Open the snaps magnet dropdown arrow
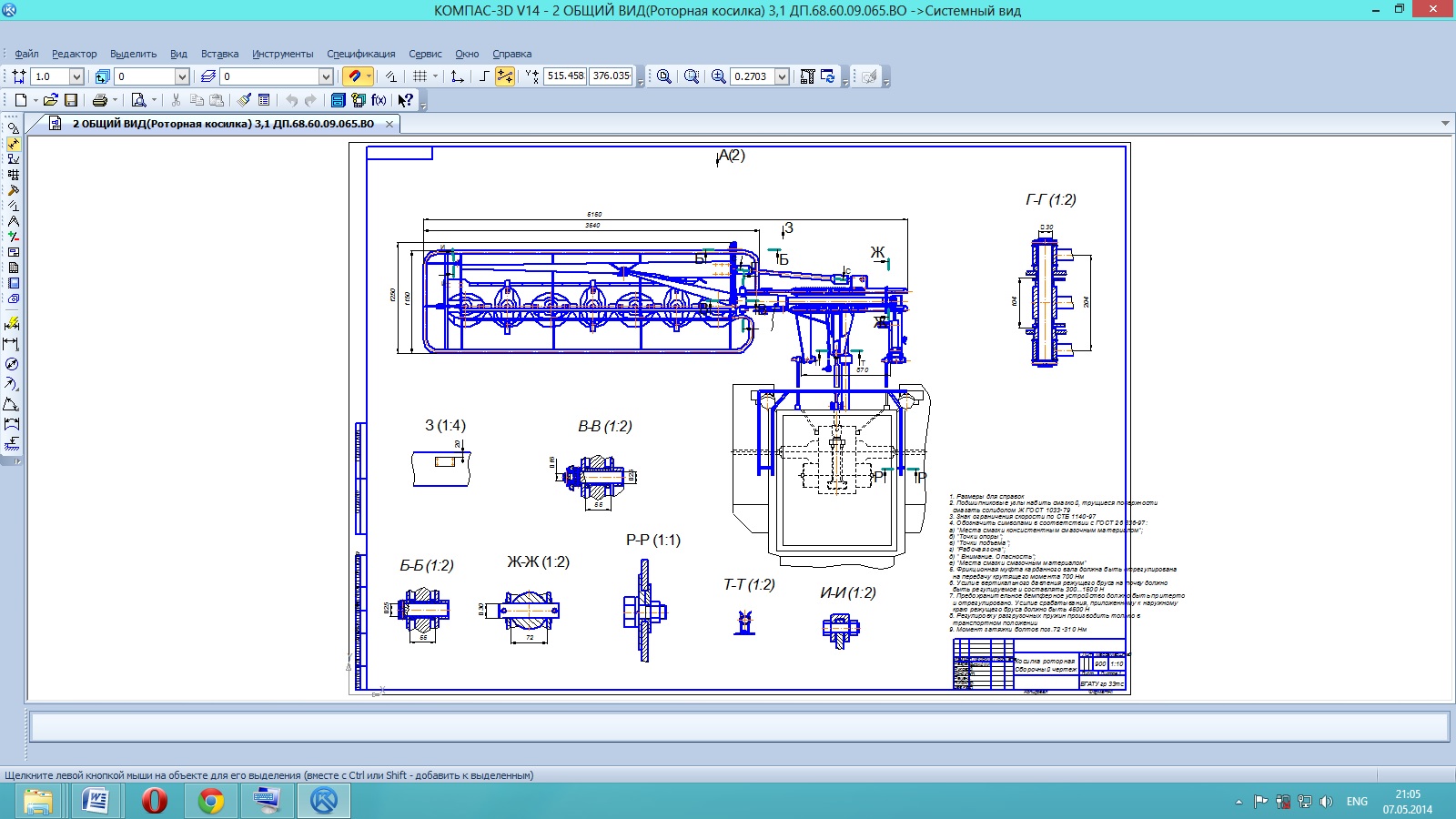The width and height of the screenshot is (1456, 819). point(369,76)
